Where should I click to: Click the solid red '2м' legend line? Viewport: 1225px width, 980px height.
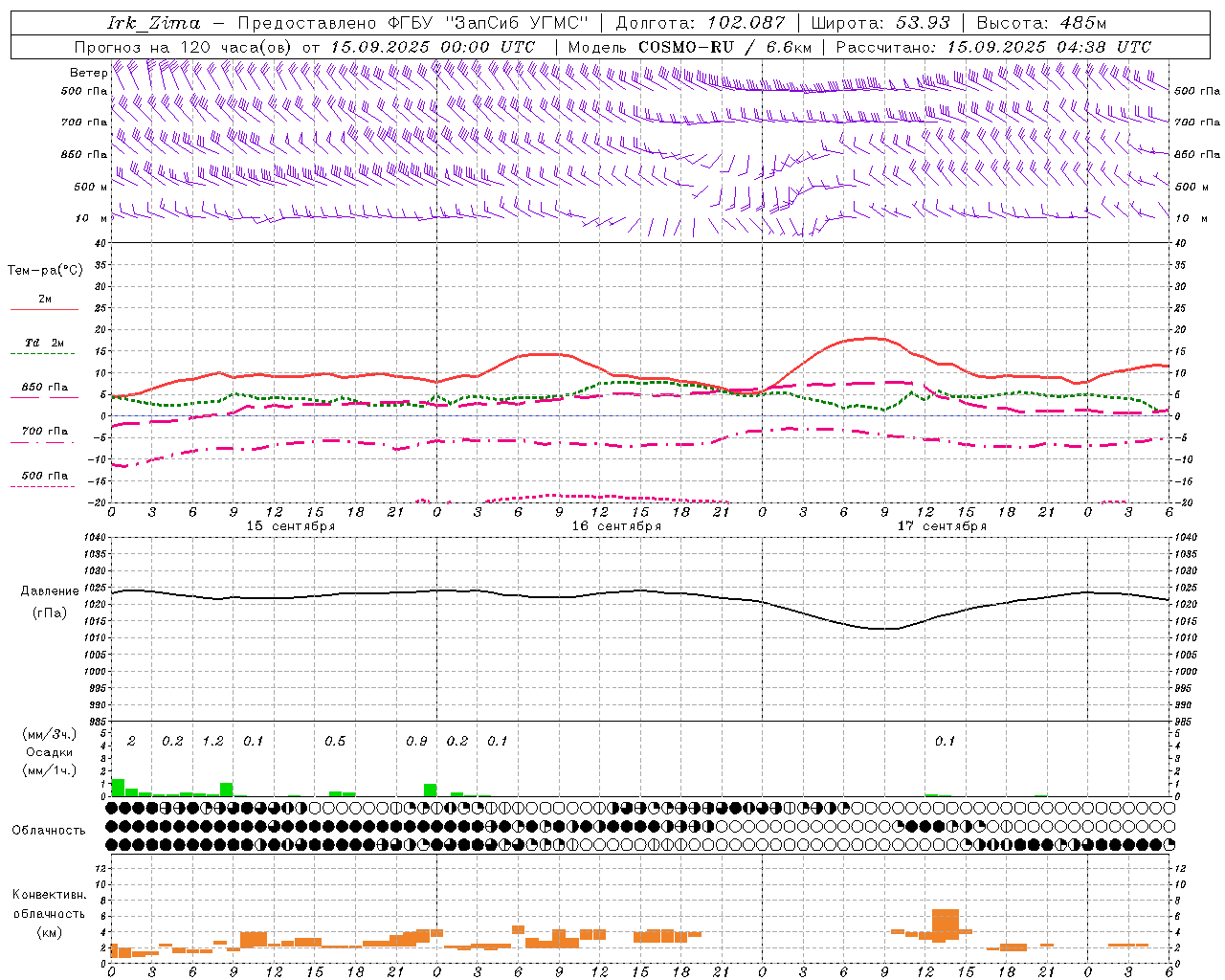click(x=44, y=309)
